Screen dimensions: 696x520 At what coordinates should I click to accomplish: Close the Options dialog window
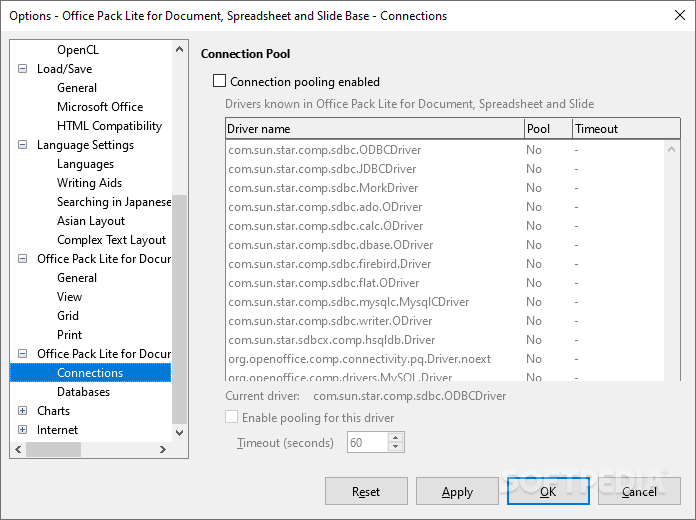[680, 15]
